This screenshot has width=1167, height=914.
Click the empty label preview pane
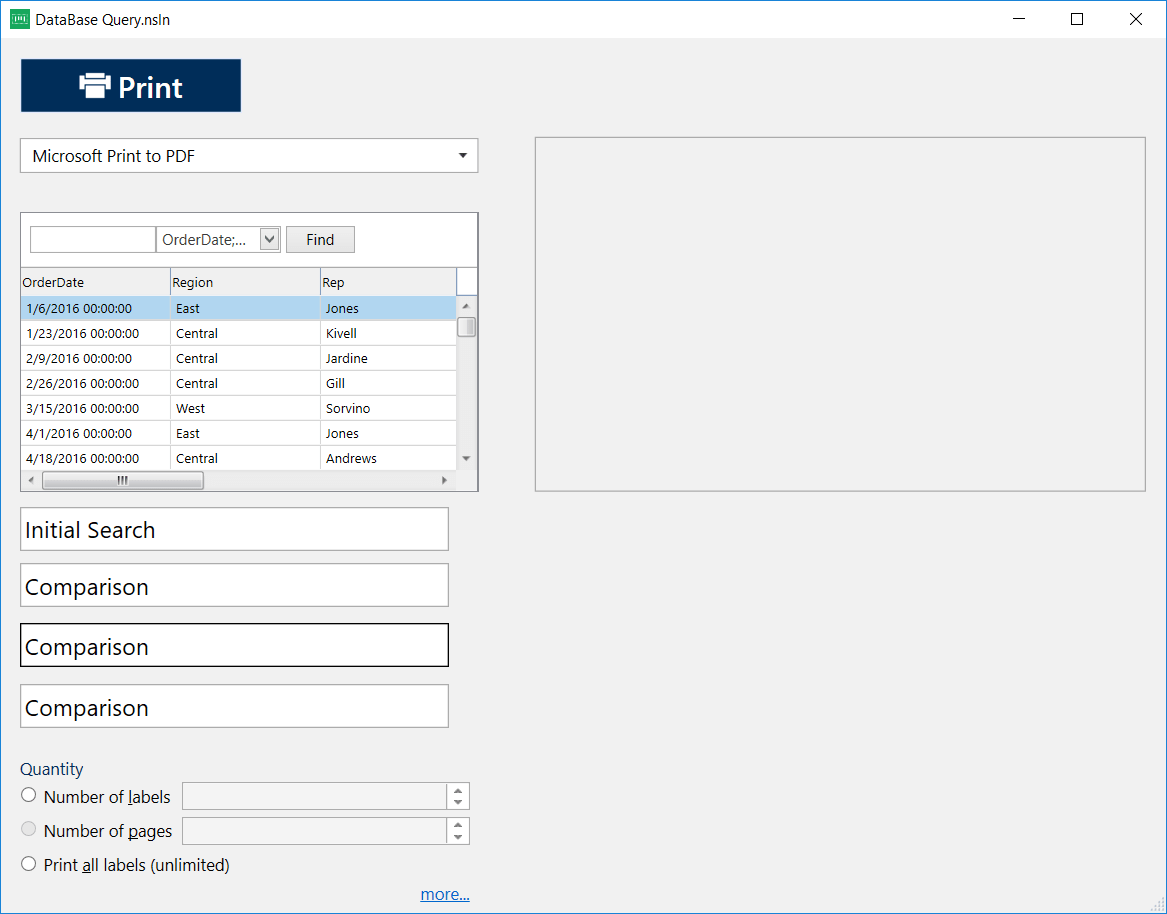point(840,314)
